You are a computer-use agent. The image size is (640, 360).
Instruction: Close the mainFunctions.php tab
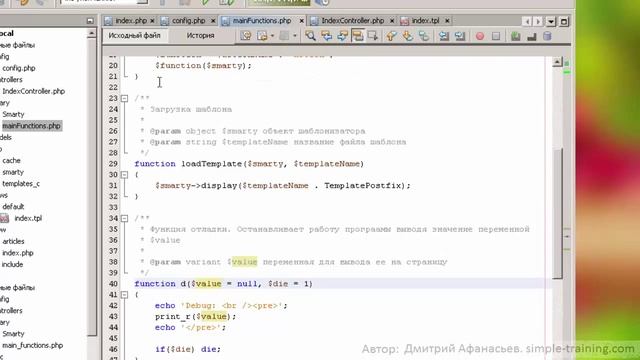pyautogui.click(x=302, y=20)
